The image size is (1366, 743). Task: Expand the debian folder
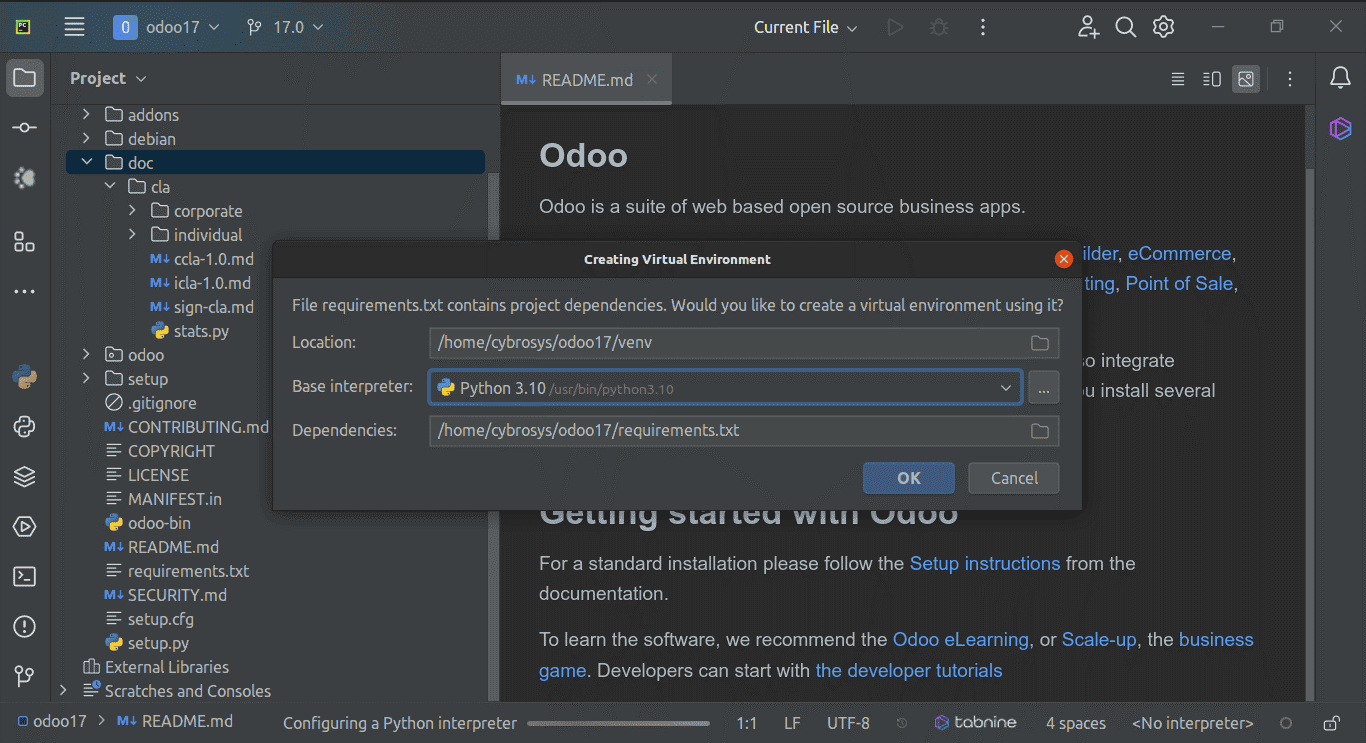86,139
